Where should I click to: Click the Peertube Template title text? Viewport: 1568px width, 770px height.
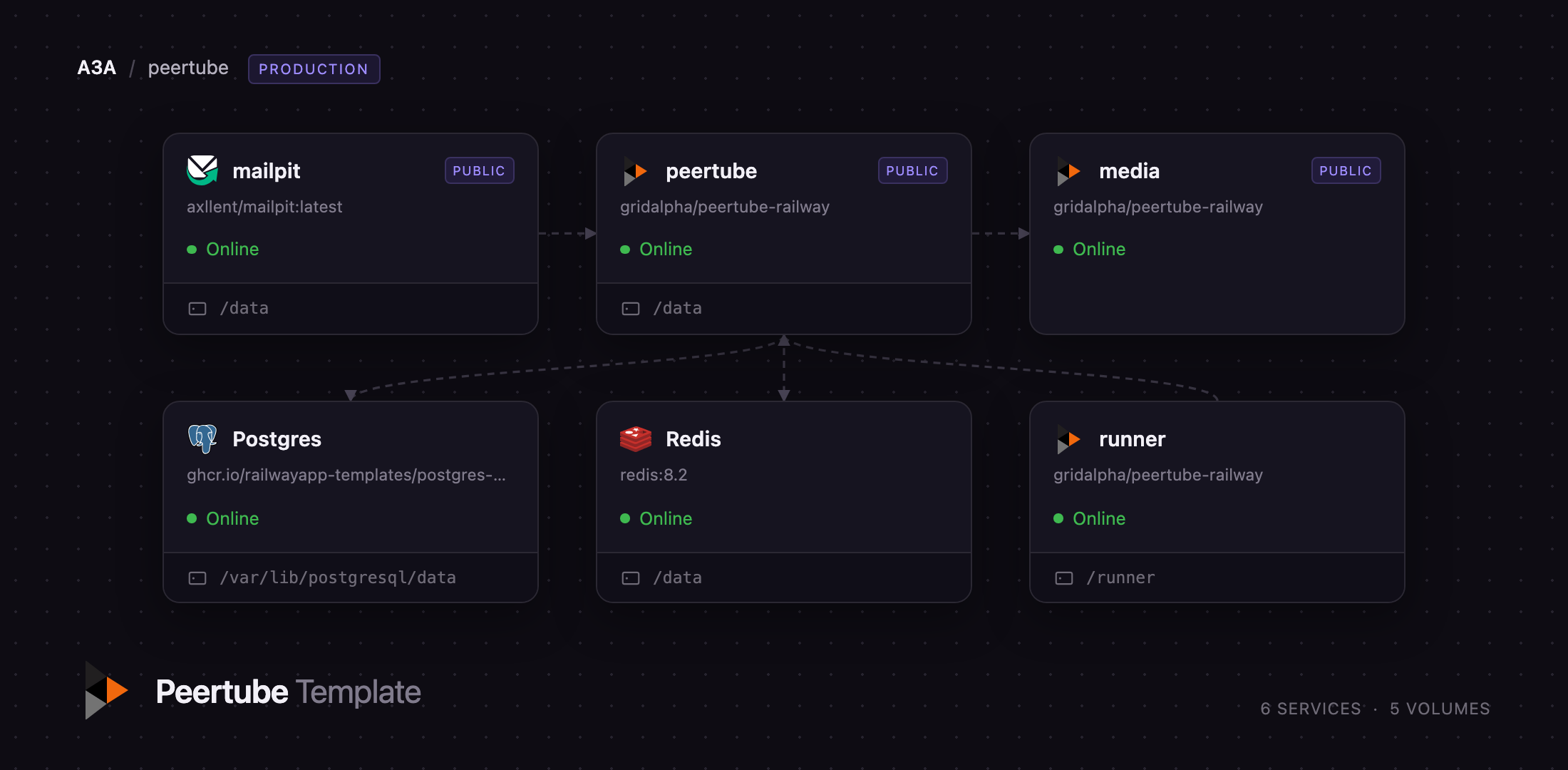pyautogui.click(x=288, y=692)
